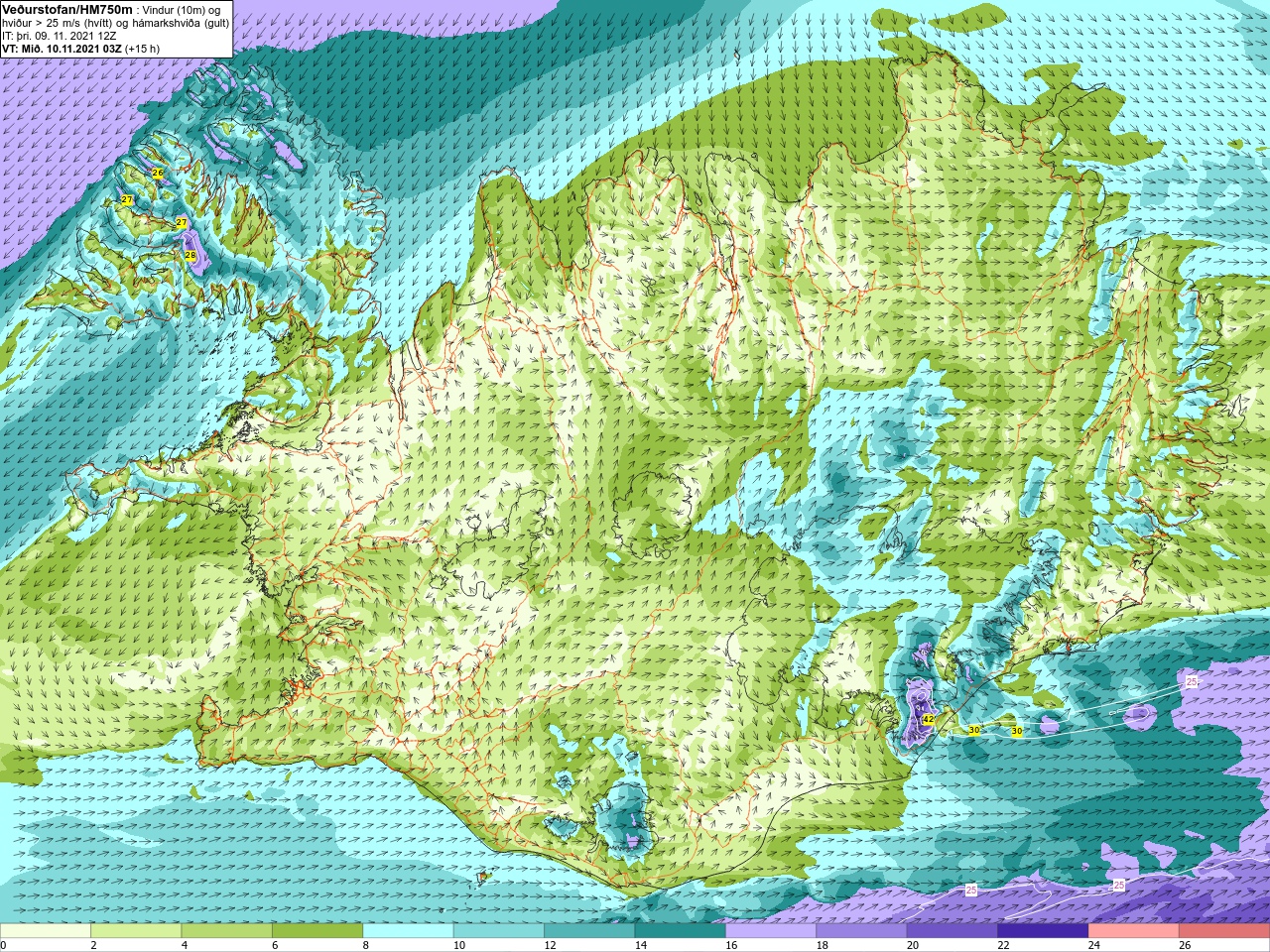Select the pale cyan 8–10 m/s legend swatch

408,931
